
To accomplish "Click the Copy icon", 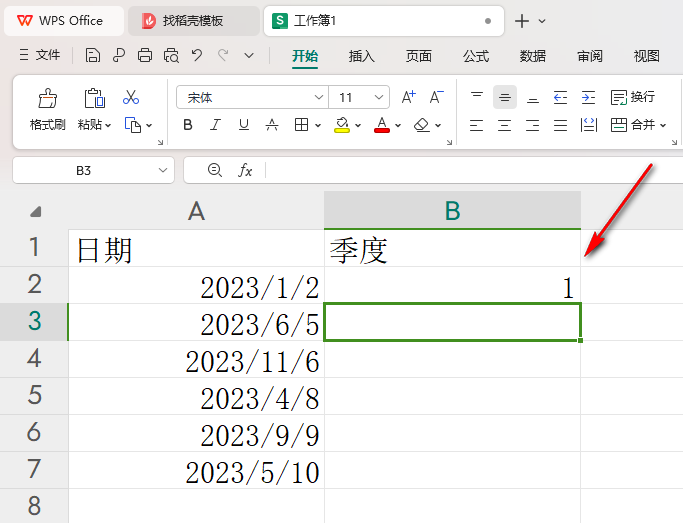I will pos(132,125).
